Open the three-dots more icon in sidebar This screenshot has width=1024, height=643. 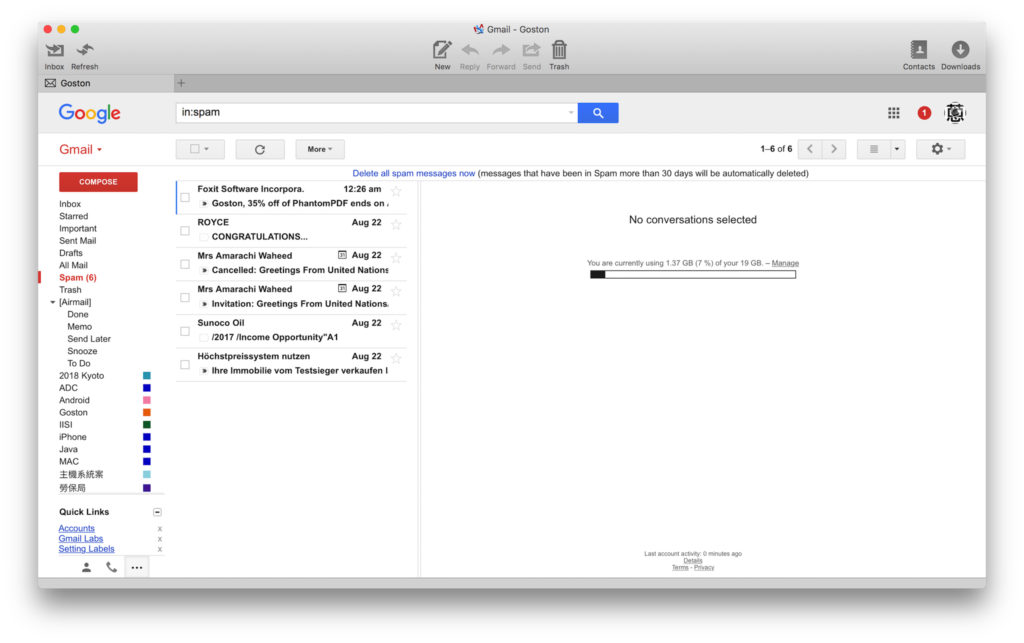pos(136,568)
